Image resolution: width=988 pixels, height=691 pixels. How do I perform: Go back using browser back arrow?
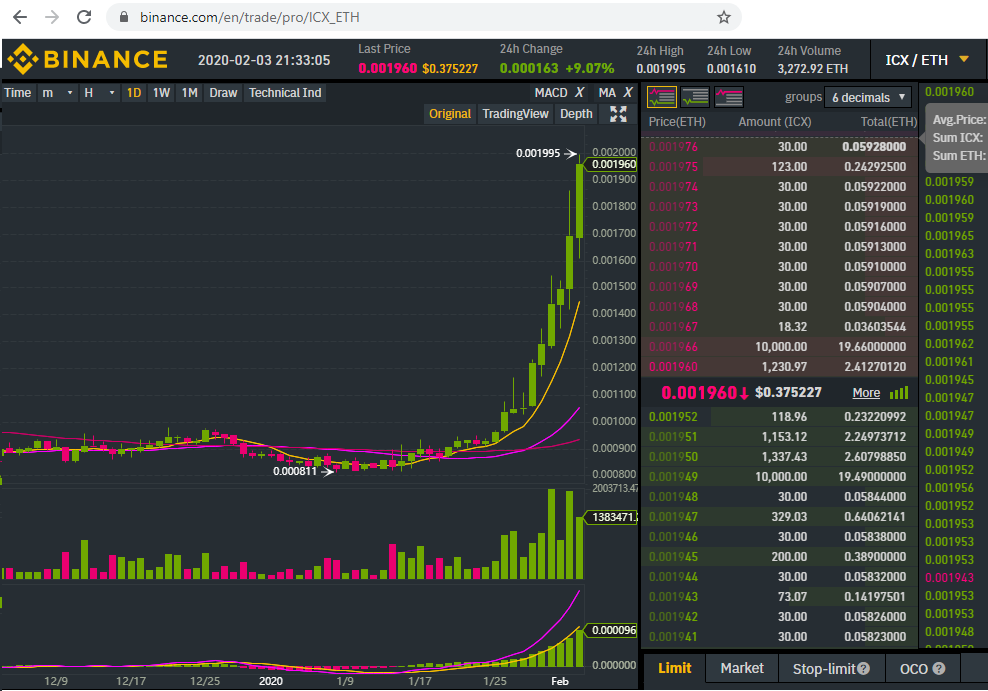click(x=20, y=17)
